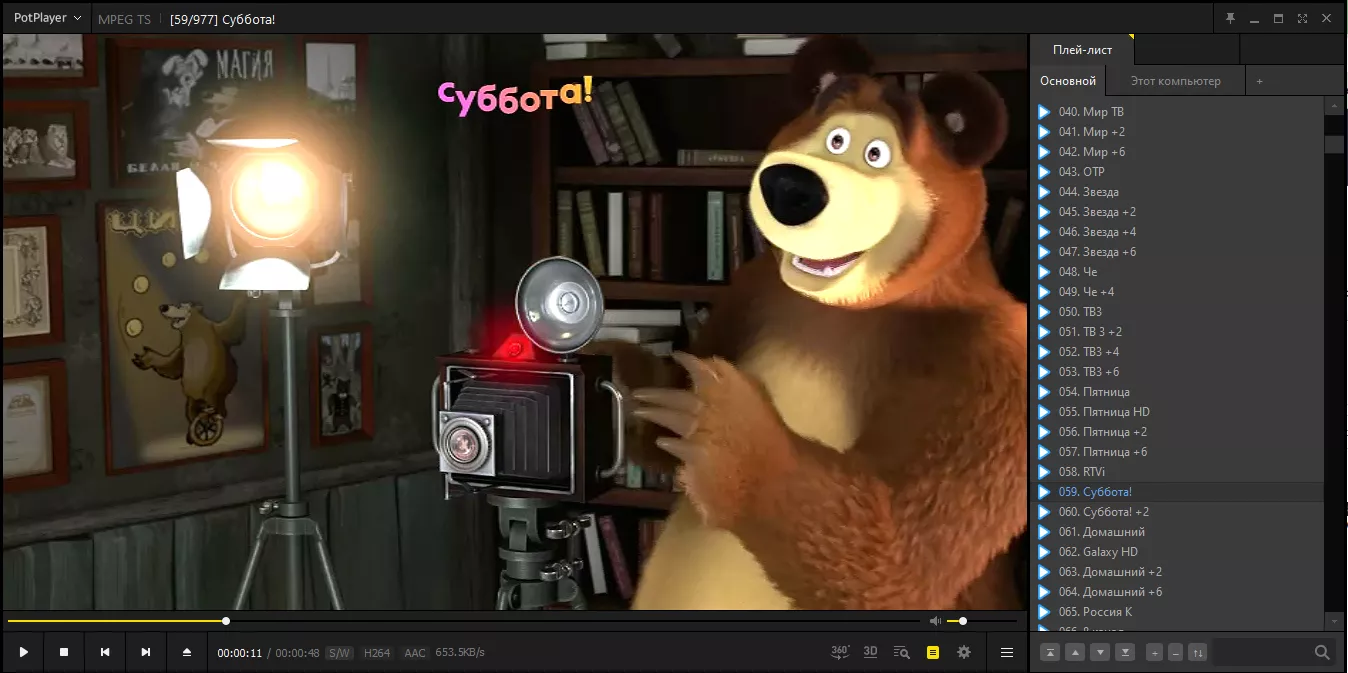Select channel 061. Домашний

1177,532
